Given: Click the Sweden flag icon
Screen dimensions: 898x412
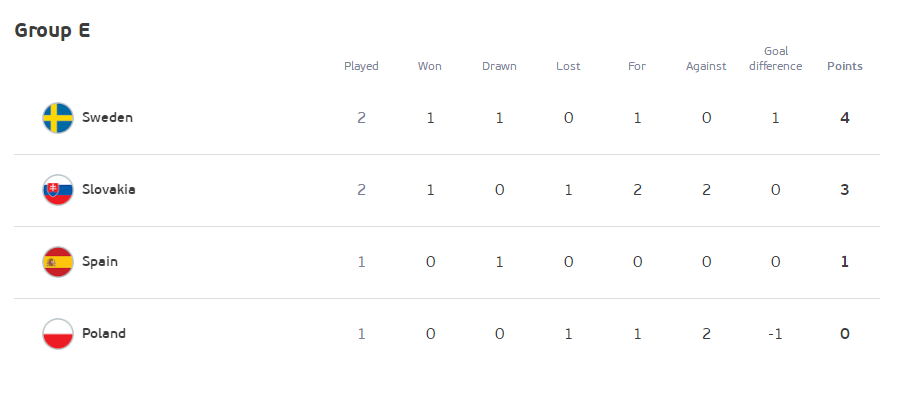Looking at the screenshot, I should click(x=58, y=118).
